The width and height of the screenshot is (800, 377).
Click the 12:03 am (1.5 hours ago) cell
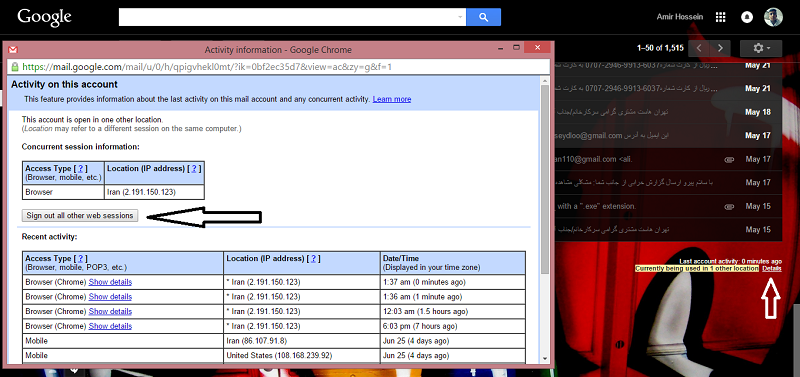point(453,311)
